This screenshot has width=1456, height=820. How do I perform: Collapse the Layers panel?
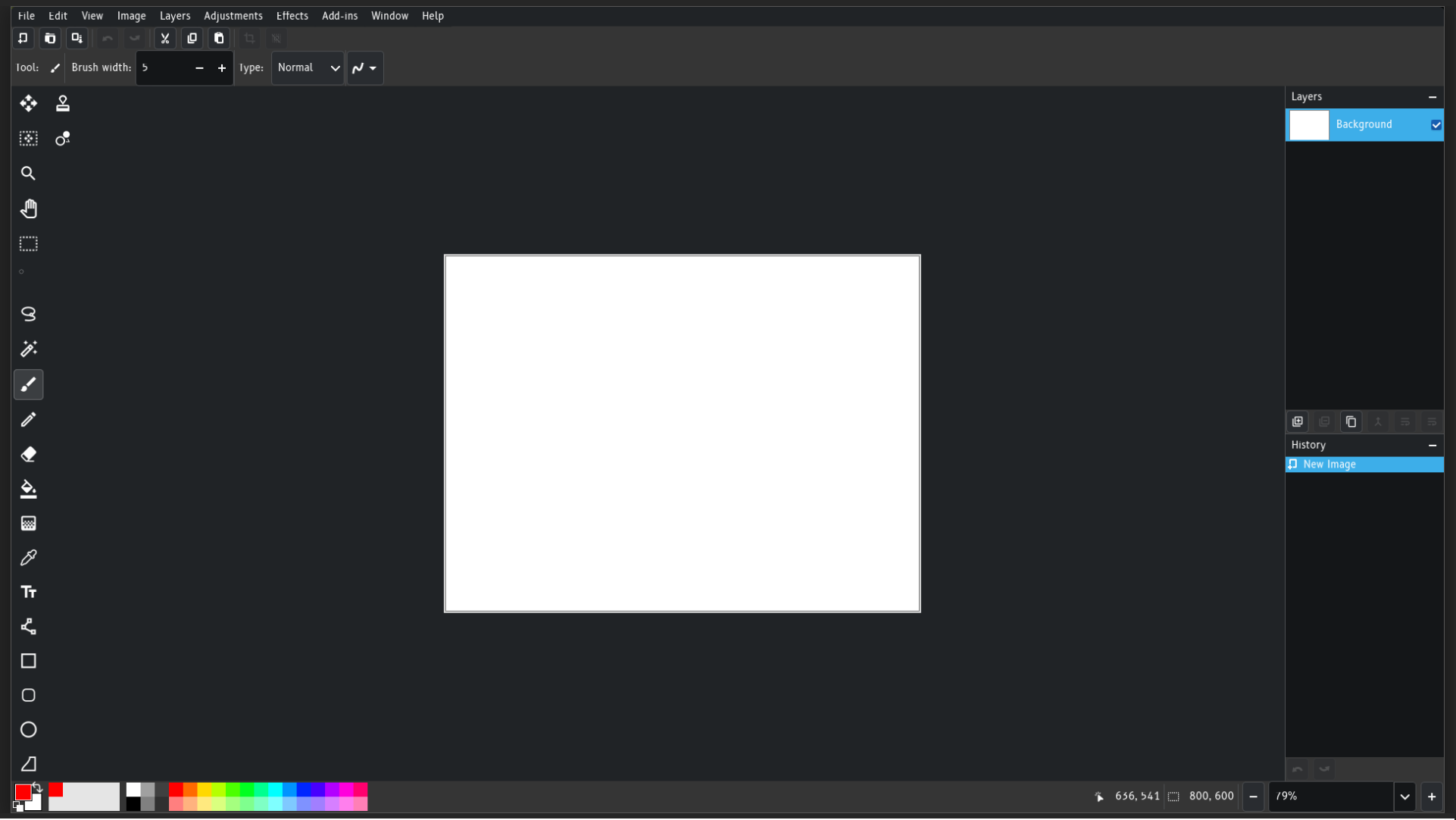1432,97
